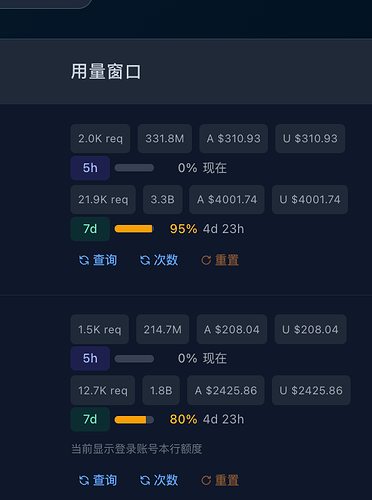This screenshot has width=372, height=500.
Task: Click the 当前显示登录账号本行额度 note text
Action: (x=137, y=449)
